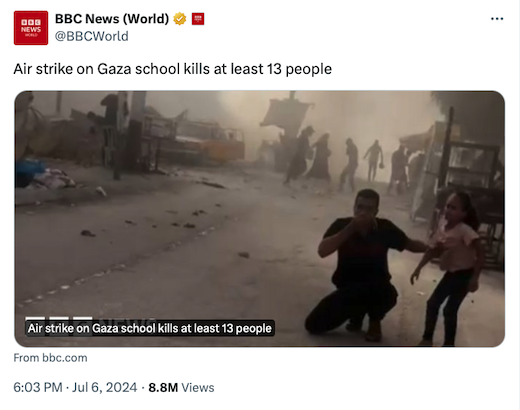The image size is (520, 410).
Task: Click the red BBC affiliate badge
Action: pos(198,19)
